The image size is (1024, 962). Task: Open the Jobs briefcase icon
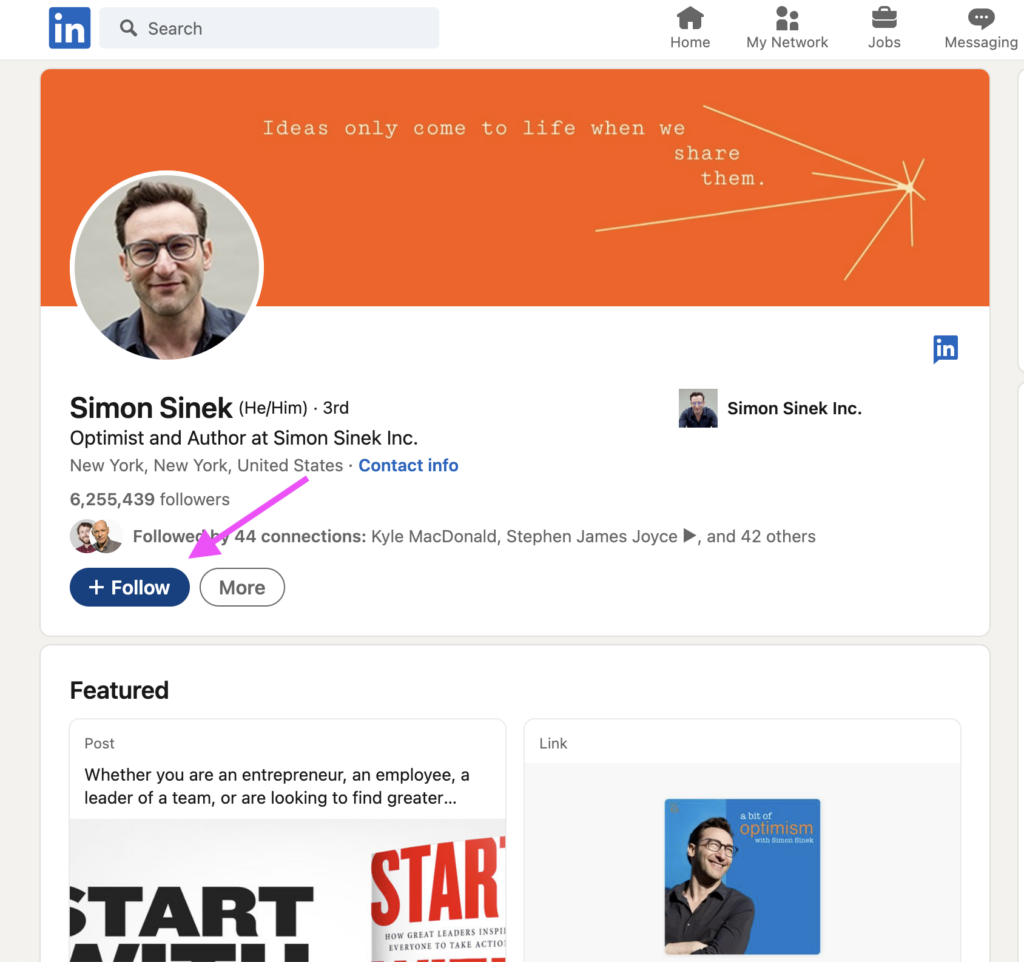[884, 19]
